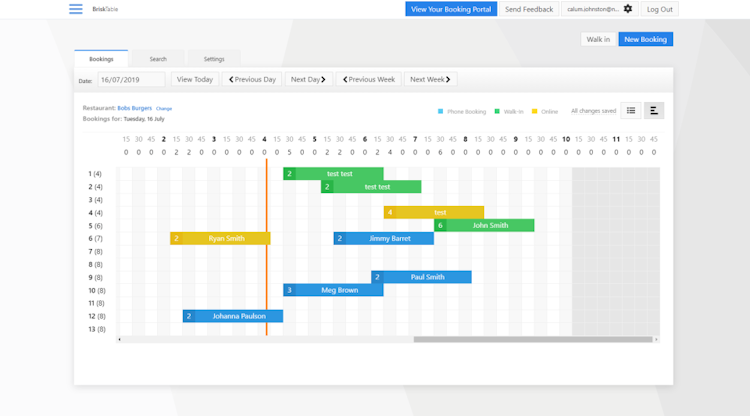Click the 4 o'clock hour header
750x416 pixels.
pyautogui.click(x=264, y=139)
